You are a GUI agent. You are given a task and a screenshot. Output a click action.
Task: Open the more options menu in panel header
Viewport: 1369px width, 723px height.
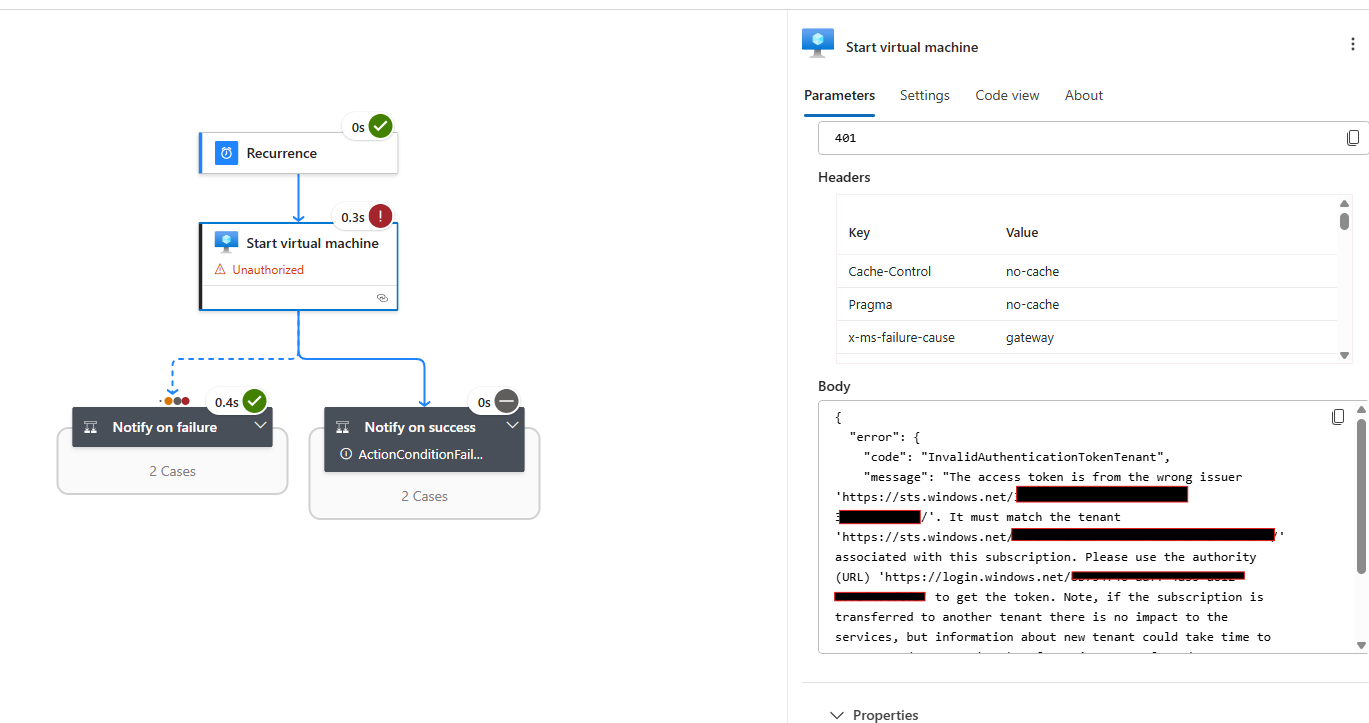coord(1353,45)
